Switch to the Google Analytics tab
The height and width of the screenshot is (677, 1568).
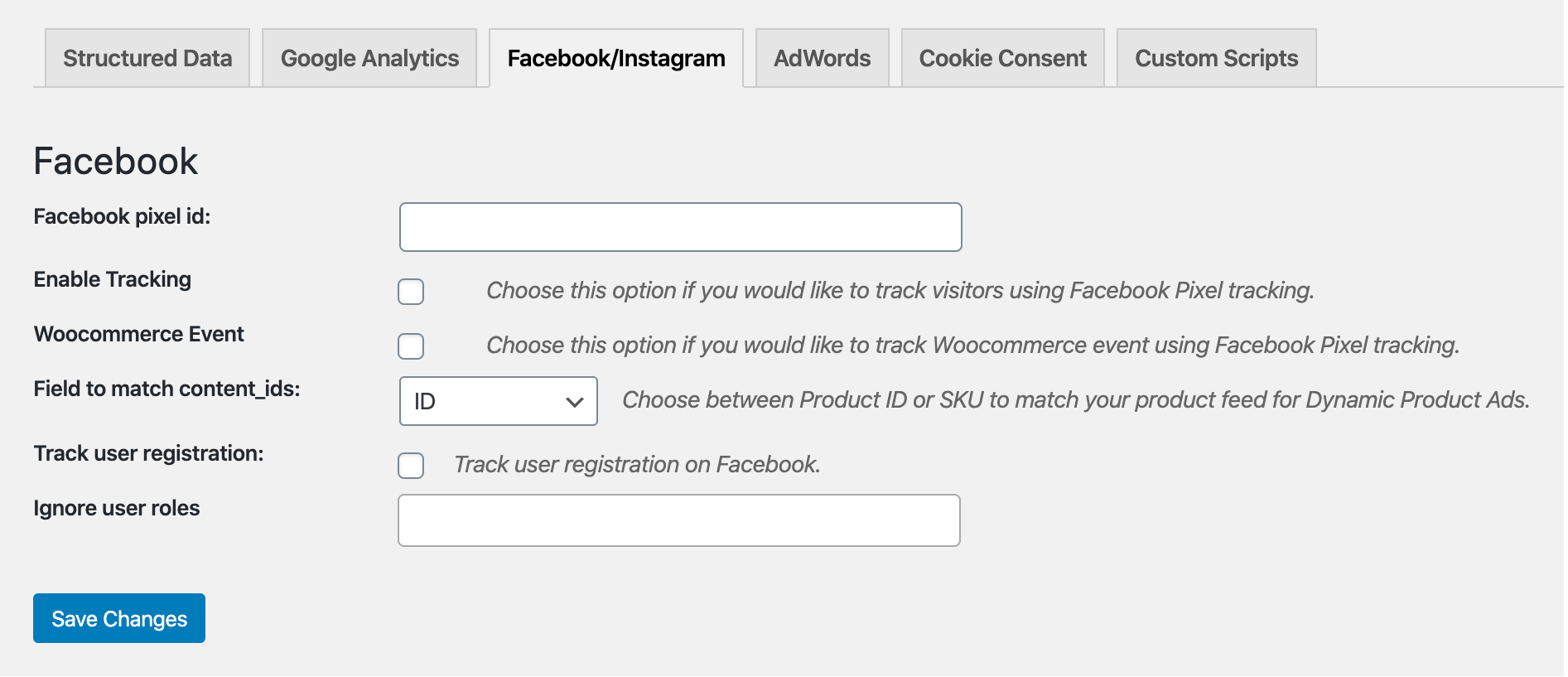pyautogui.click(x=369, y=58)
